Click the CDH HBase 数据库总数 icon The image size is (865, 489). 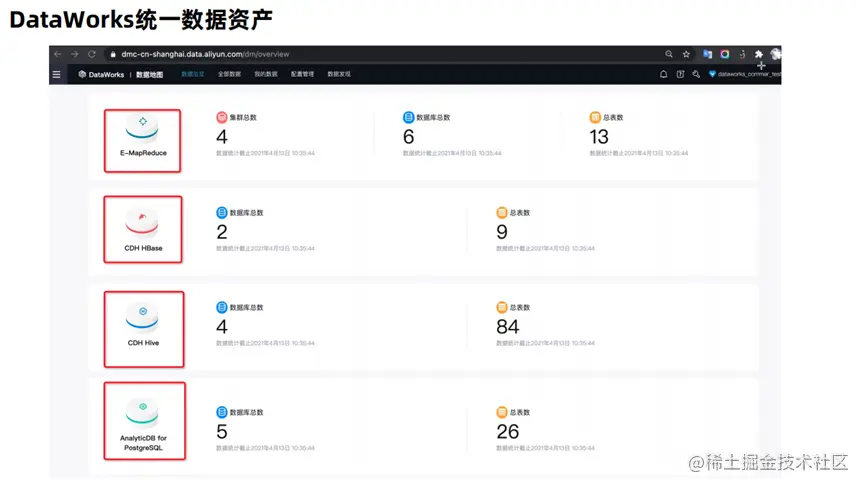click(x=221, y=212)
